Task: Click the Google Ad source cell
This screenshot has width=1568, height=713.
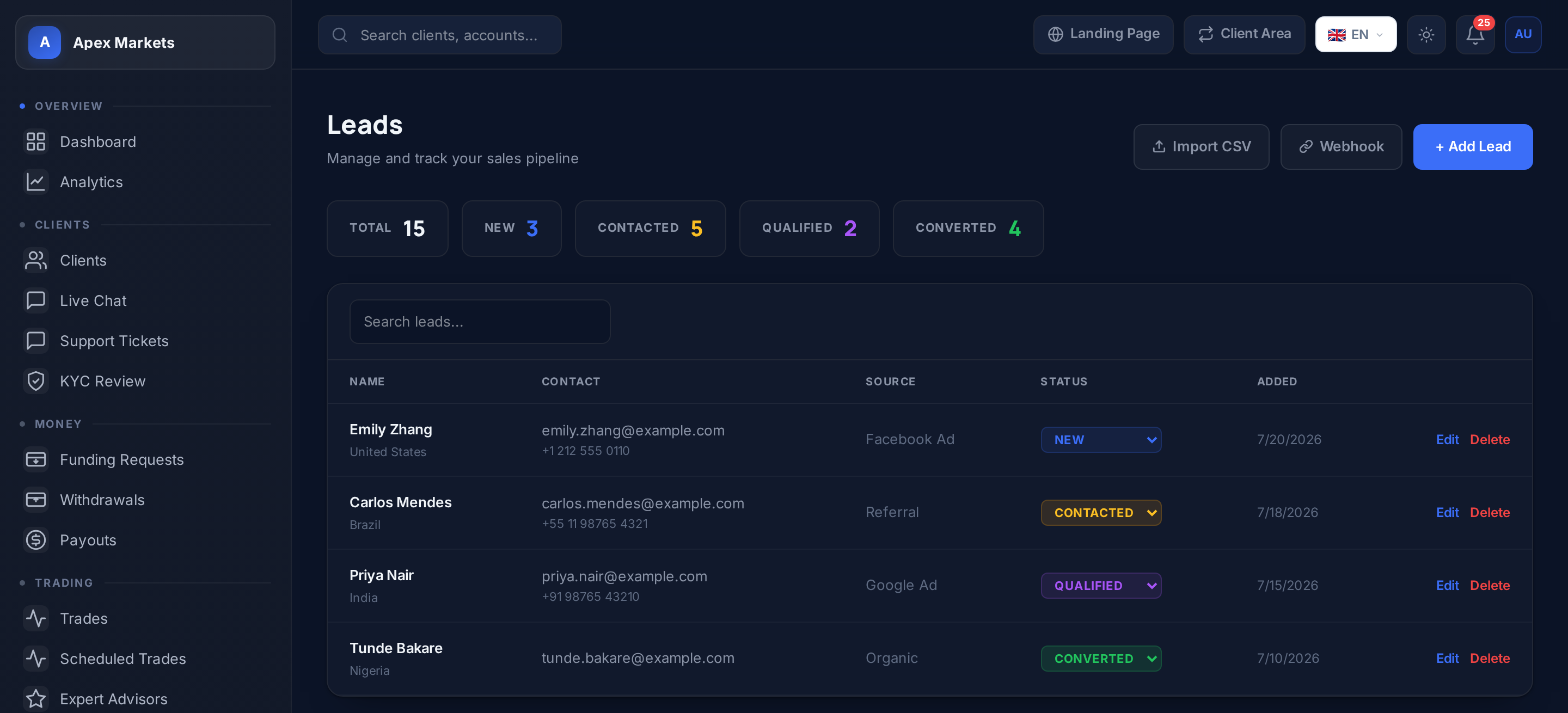Action: coord(901,585)
